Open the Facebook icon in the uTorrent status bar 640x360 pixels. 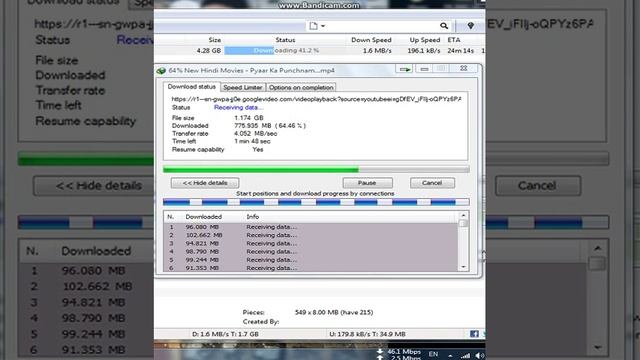(x=474, y=334)
